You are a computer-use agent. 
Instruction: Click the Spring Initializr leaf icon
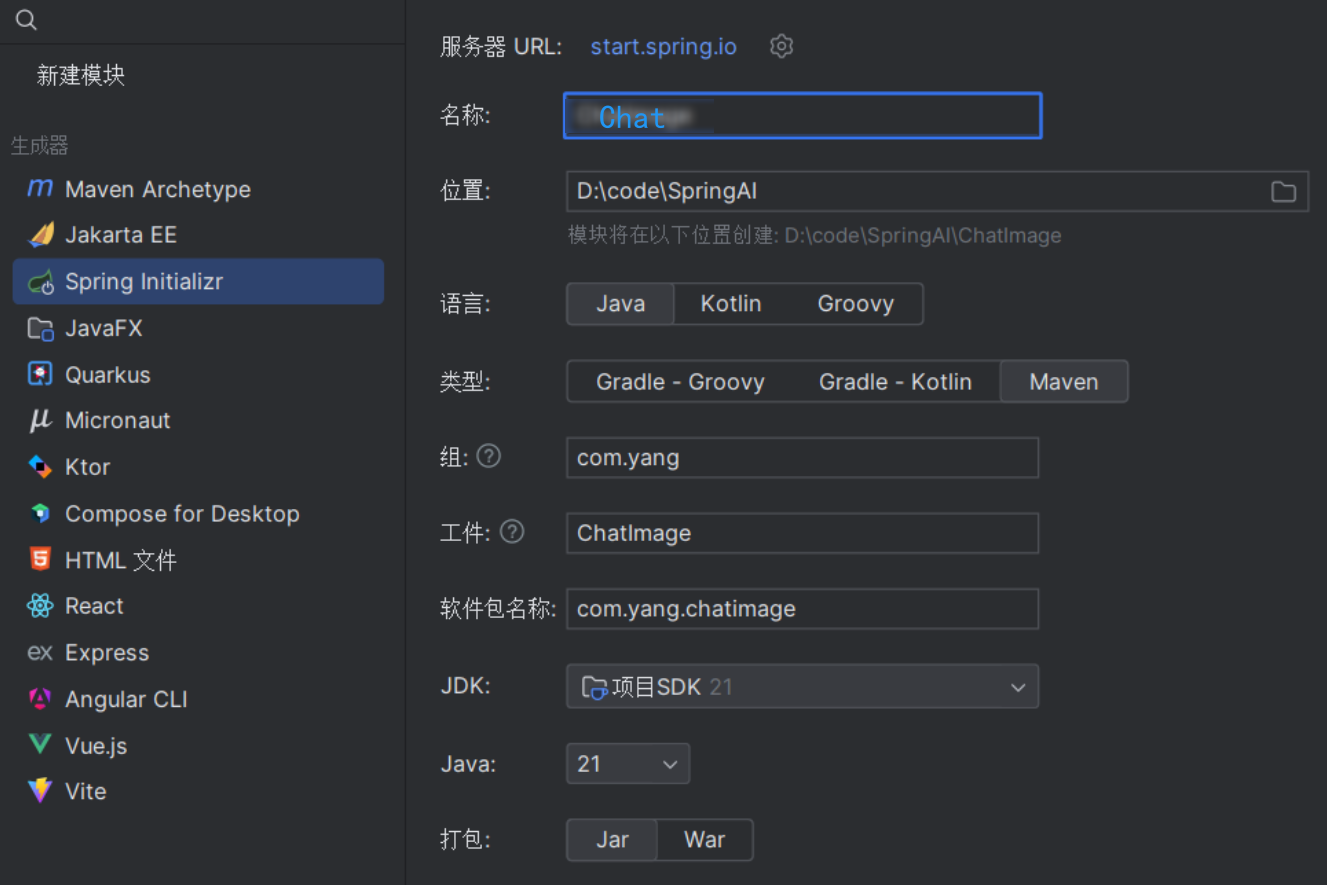[40, 282]
